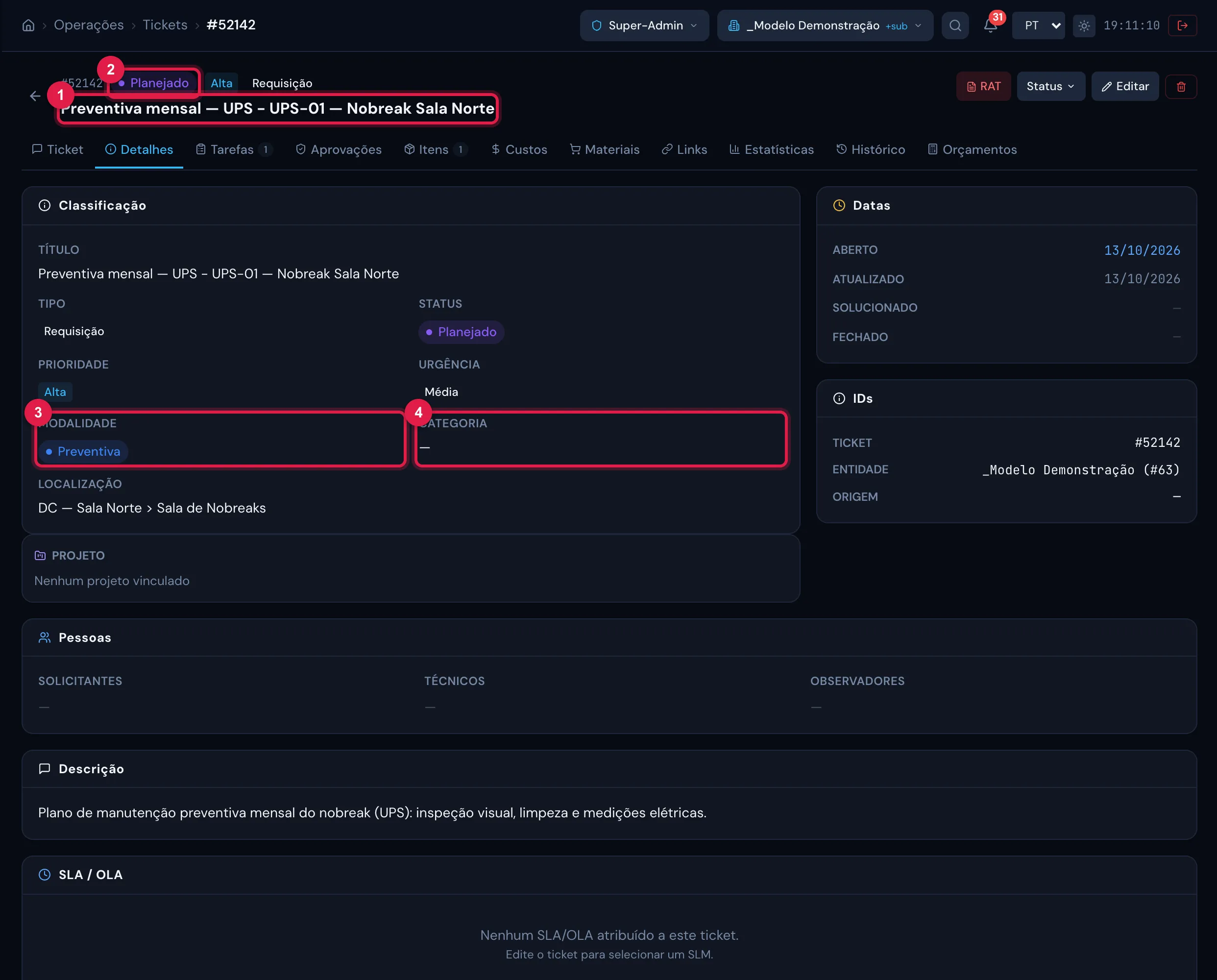The width and height of the screenshot is (1217, 980).
Task: Click the Alta priority badge in header
Action: point(221,83)
